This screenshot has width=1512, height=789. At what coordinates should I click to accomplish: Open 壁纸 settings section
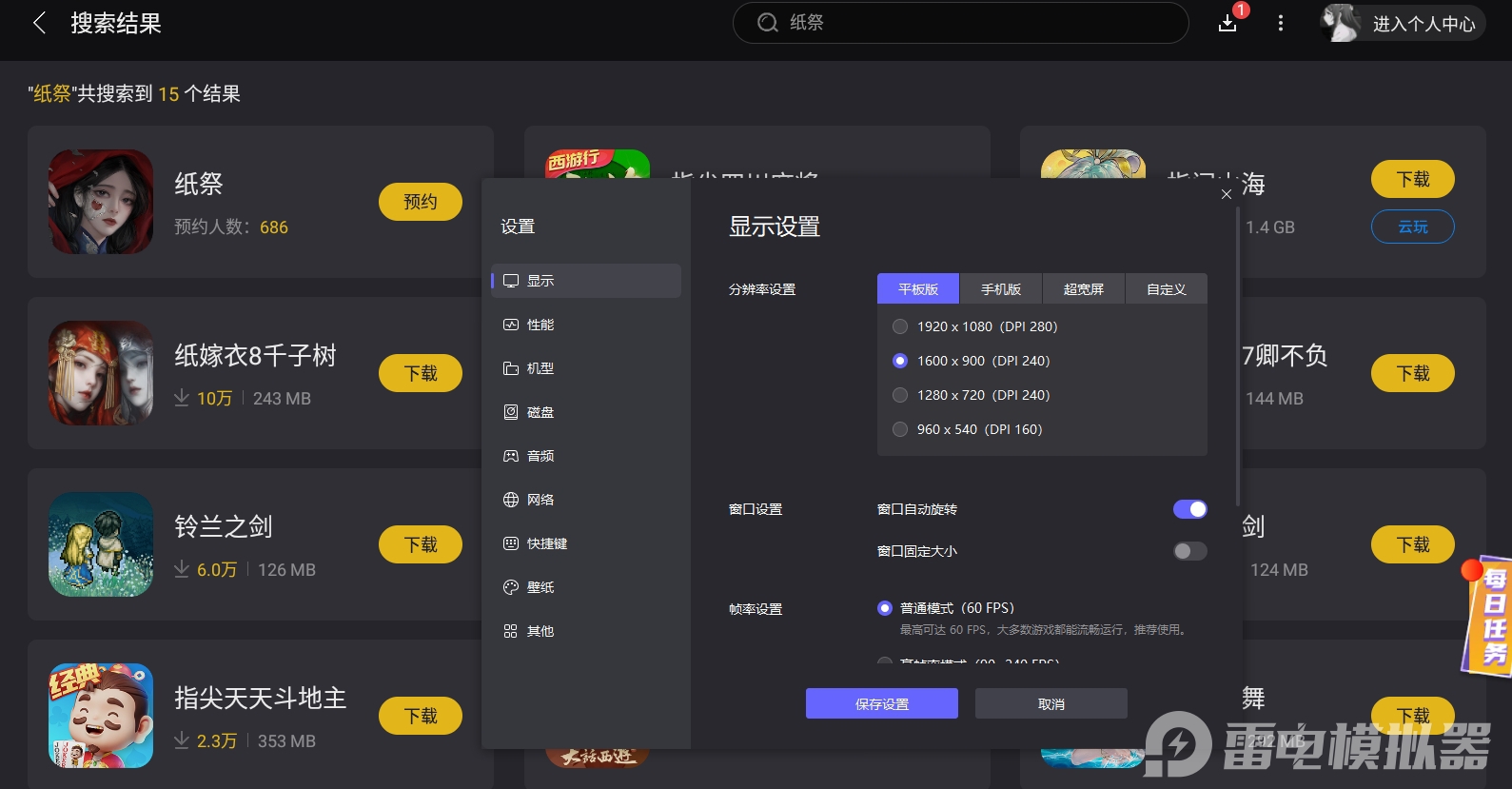[586, 587]
